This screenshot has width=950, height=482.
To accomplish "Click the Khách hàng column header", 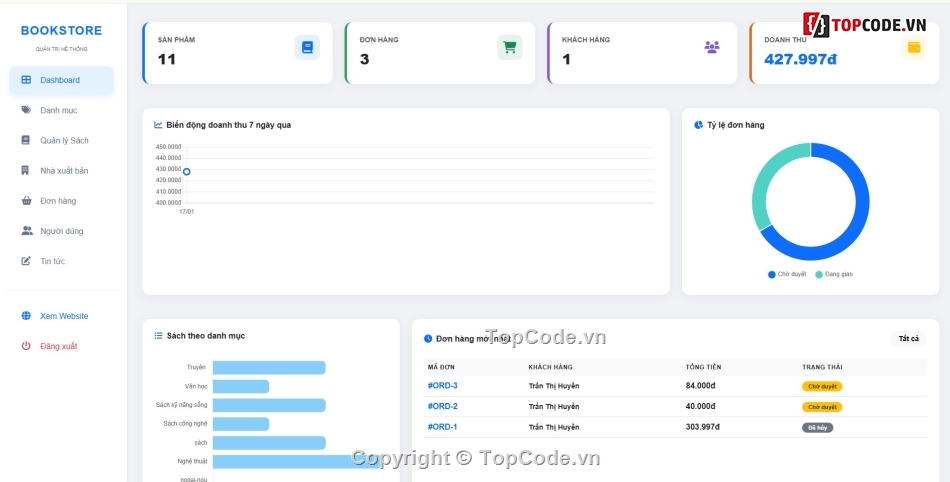I will coord(550,367).
